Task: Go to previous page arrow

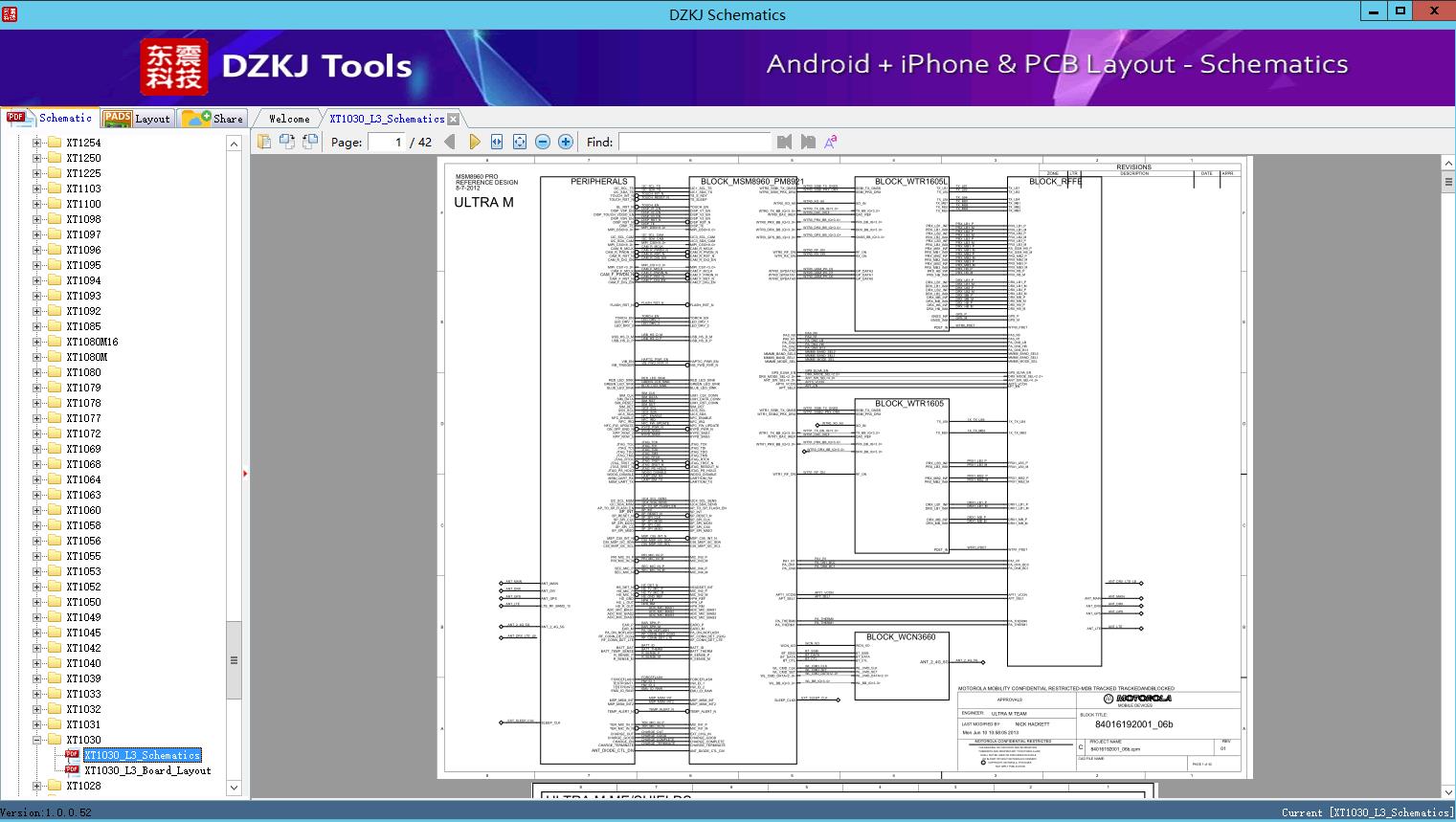Action: (x=451, y=142)
